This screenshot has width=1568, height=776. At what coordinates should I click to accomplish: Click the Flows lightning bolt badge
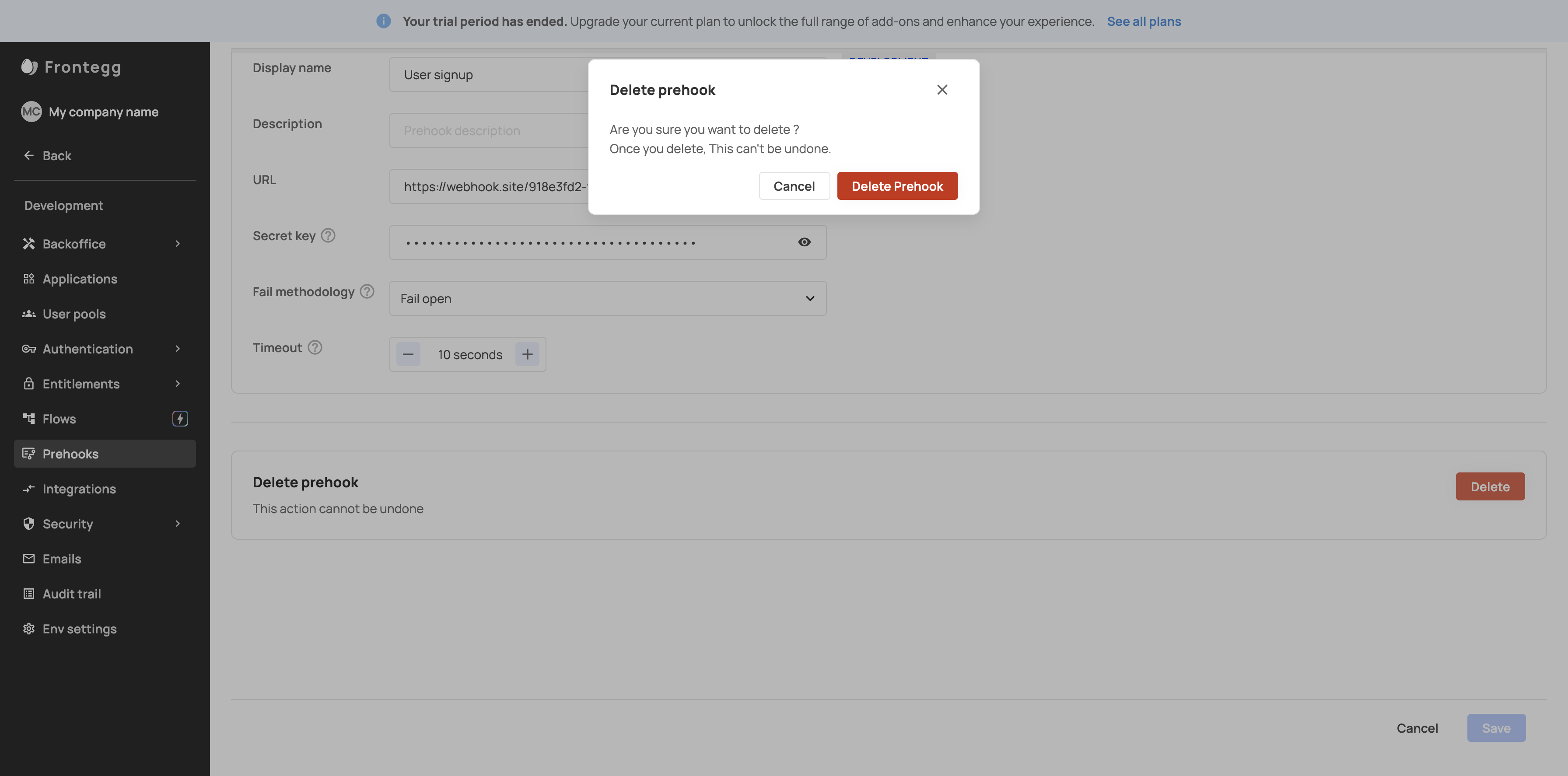179,419
